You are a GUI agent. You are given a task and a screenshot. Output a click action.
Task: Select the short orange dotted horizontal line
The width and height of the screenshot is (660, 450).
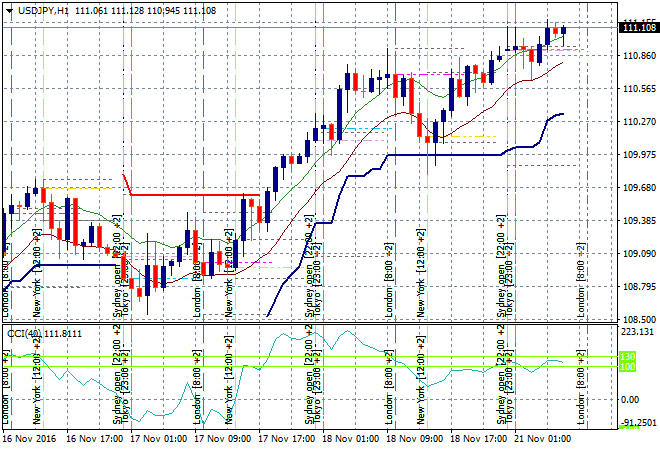pyautogui.click(x=468, y=137)
